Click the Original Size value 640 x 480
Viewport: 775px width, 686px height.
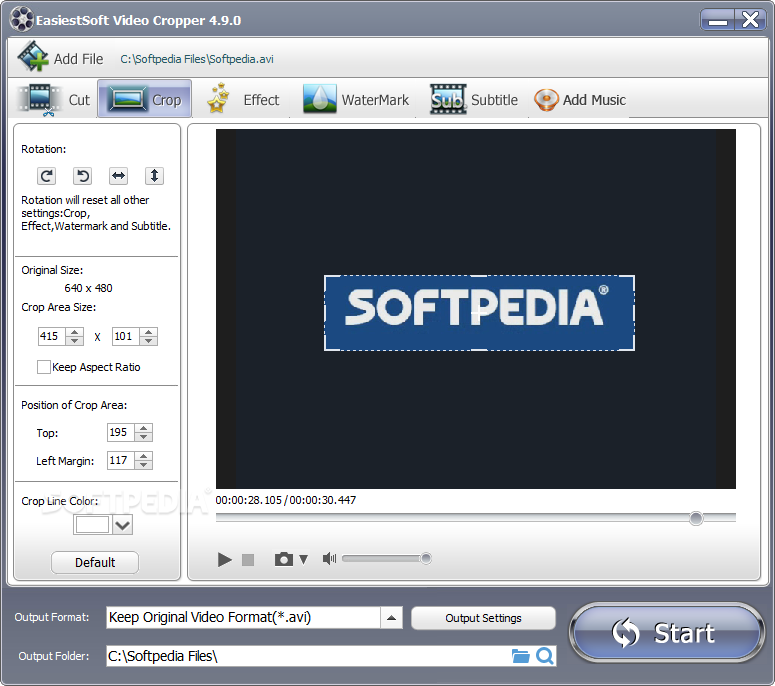(x=88, y=288)
